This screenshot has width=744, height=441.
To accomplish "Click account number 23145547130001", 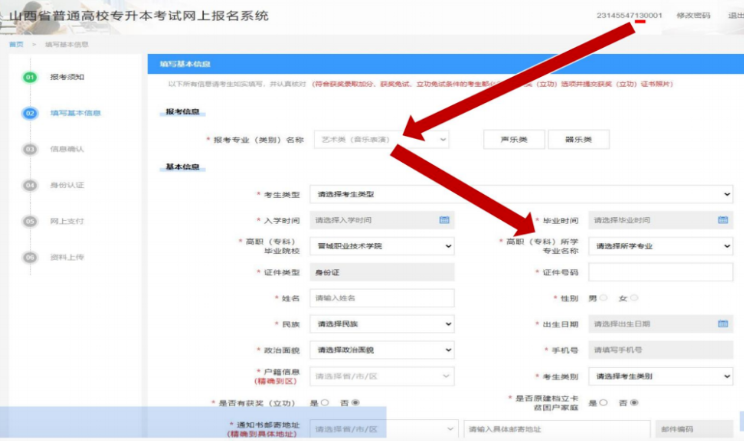I will (x=629, y=15).
